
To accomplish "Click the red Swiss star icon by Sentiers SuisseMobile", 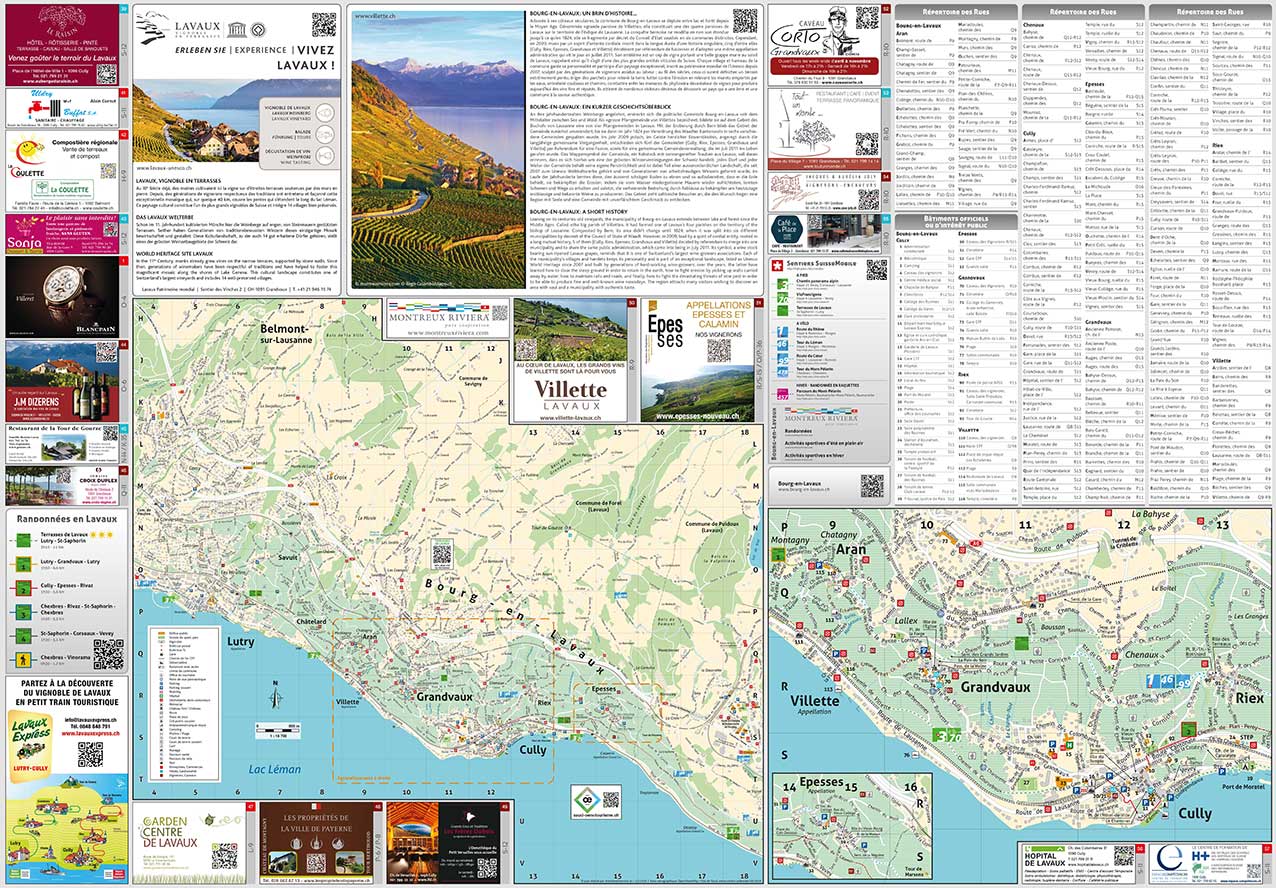I will [779, 264].
